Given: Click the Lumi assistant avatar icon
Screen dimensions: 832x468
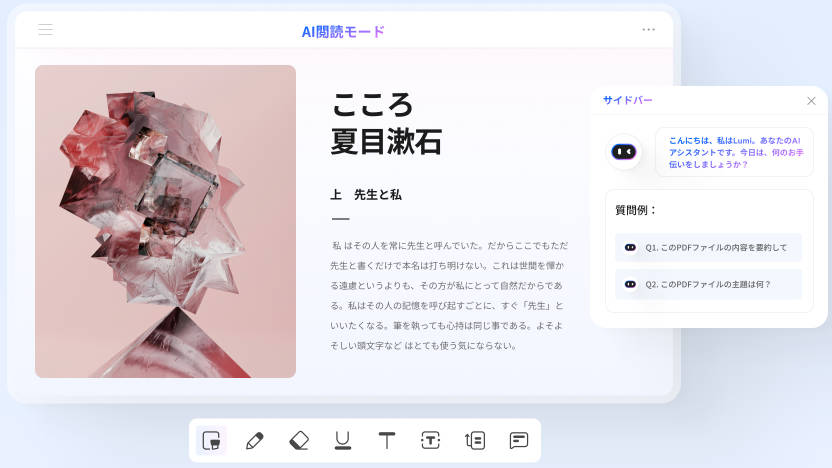Looking at the screenshot, I should 624,152.
